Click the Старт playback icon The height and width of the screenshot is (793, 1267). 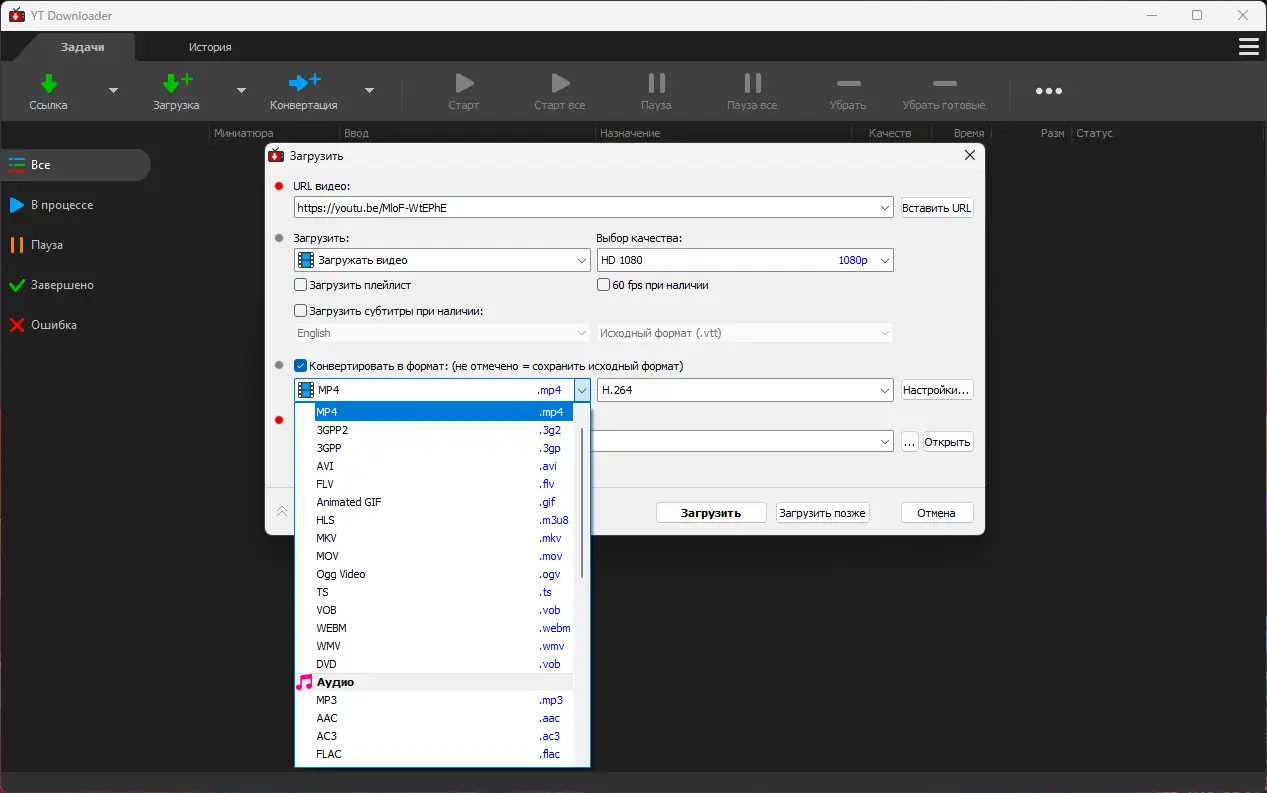click(463, 90)
